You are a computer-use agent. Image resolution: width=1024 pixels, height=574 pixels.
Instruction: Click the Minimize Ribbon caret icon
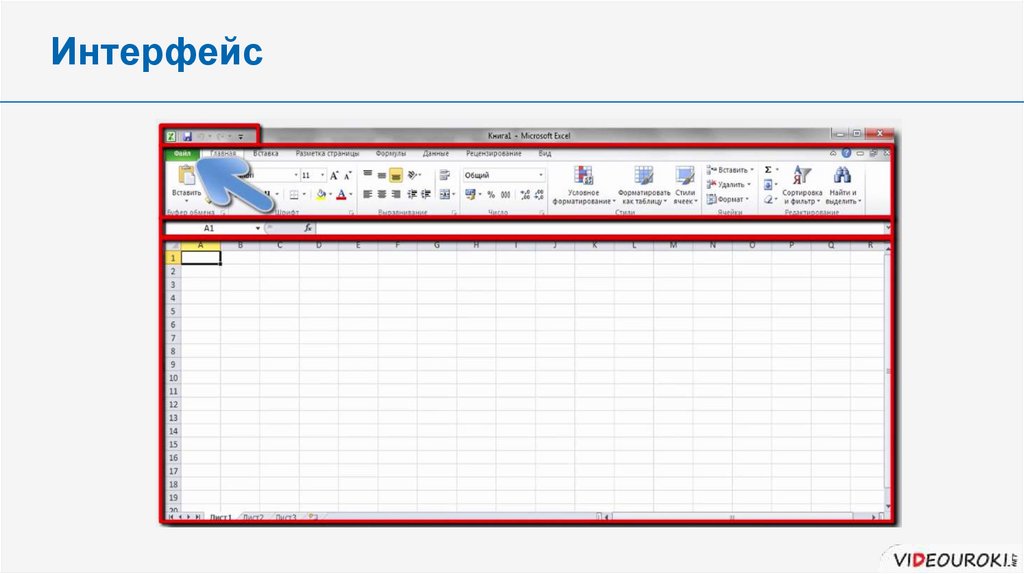pos(833,153)
